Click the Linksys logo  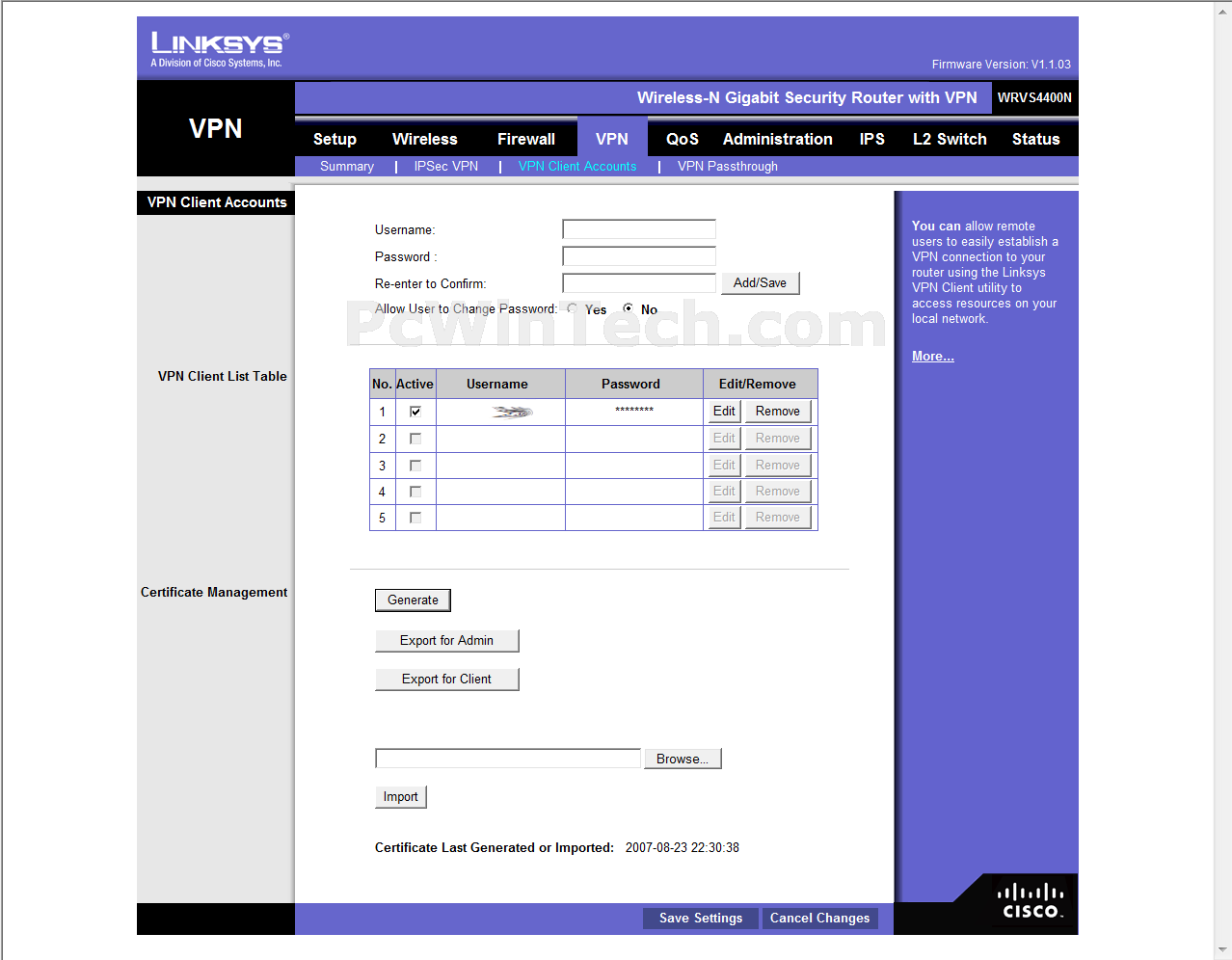pyautogui.click(x=220, y=49)
